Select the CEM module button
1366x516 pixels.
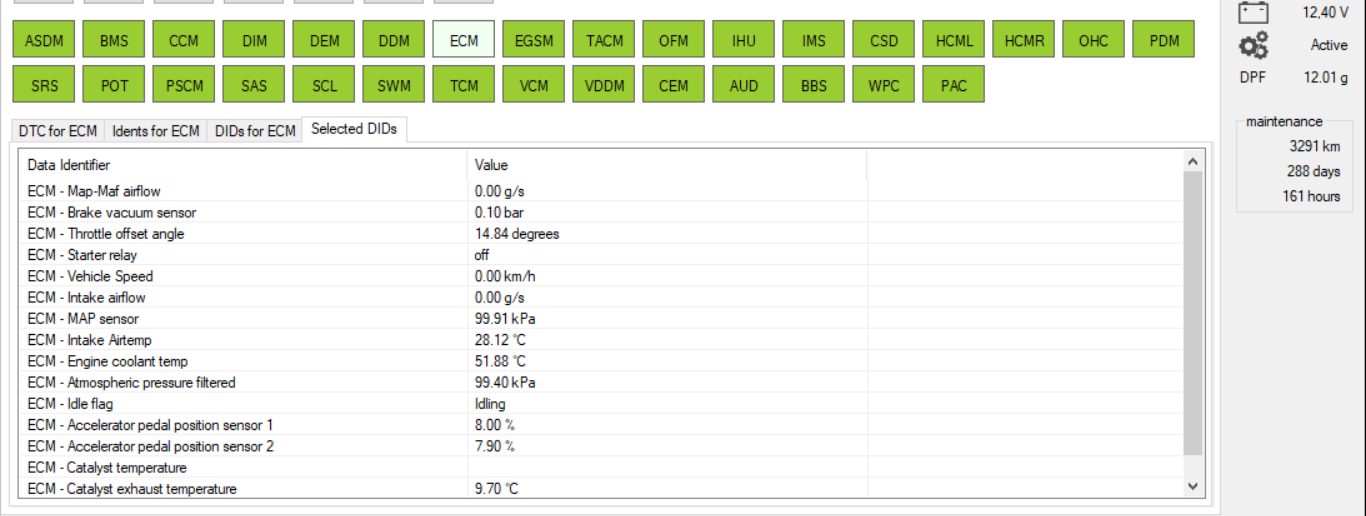pos(674,86)
